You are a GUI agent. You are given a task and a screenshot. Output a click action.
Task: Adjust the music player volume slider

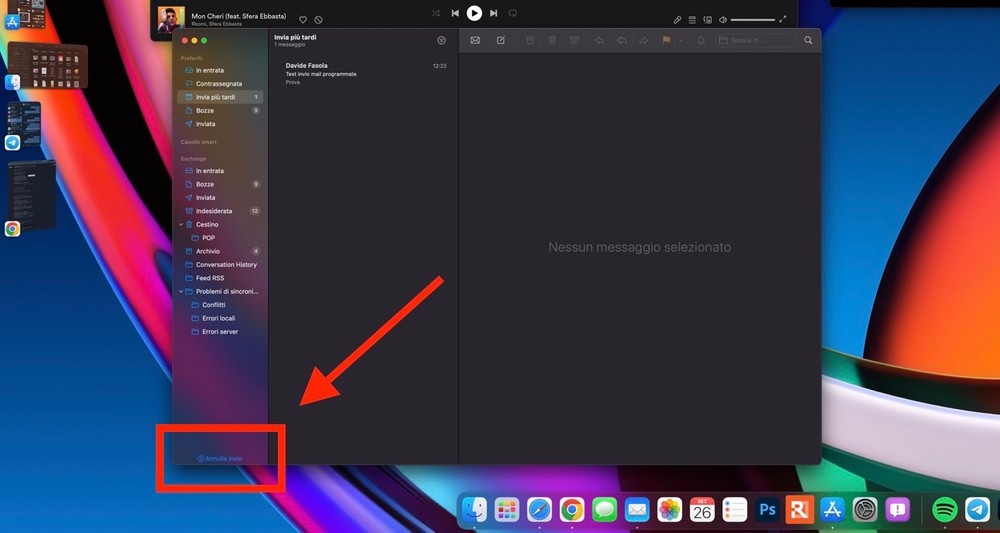[753, 20]
